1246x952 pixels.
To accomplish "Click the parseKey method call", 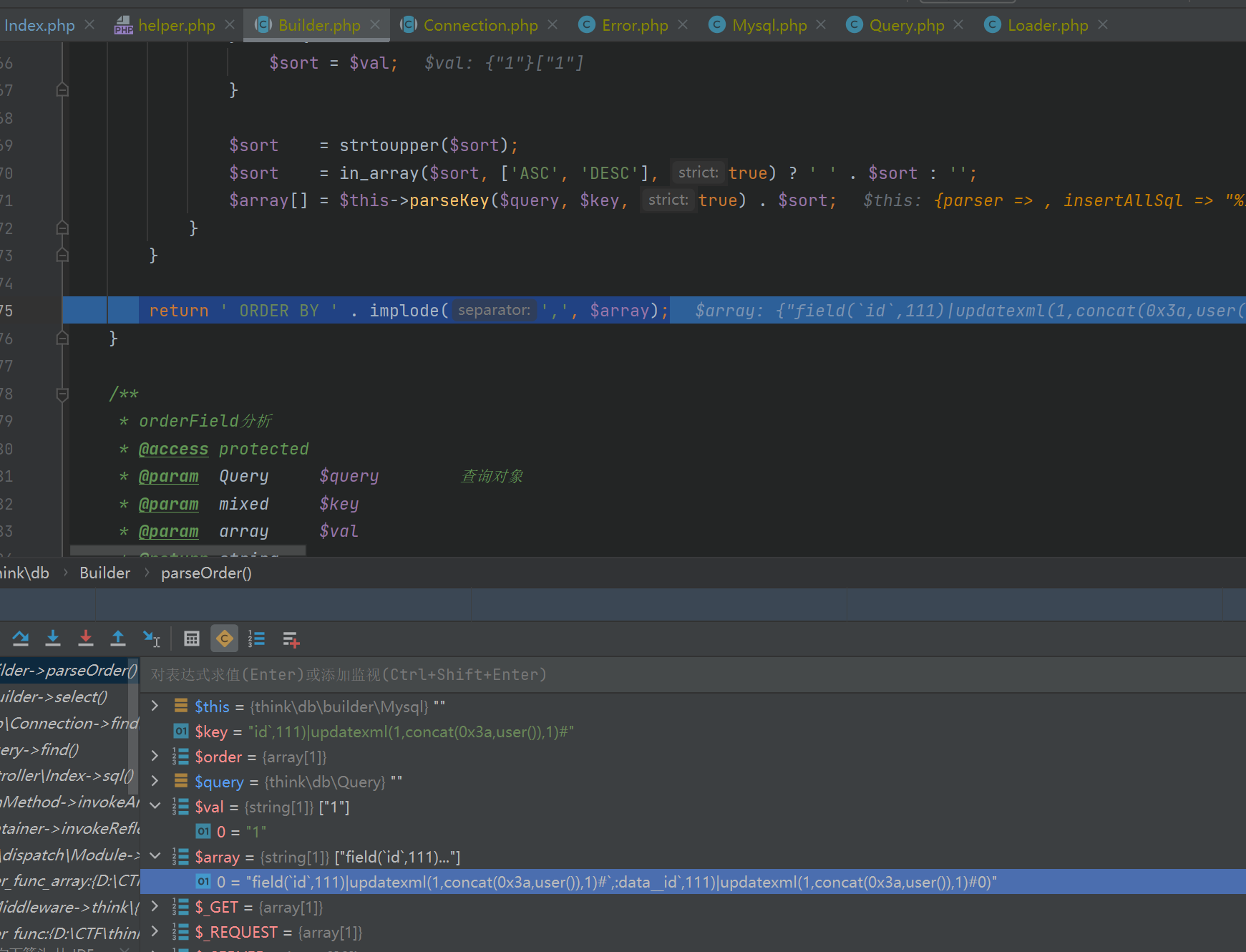I will coord(449,200).
